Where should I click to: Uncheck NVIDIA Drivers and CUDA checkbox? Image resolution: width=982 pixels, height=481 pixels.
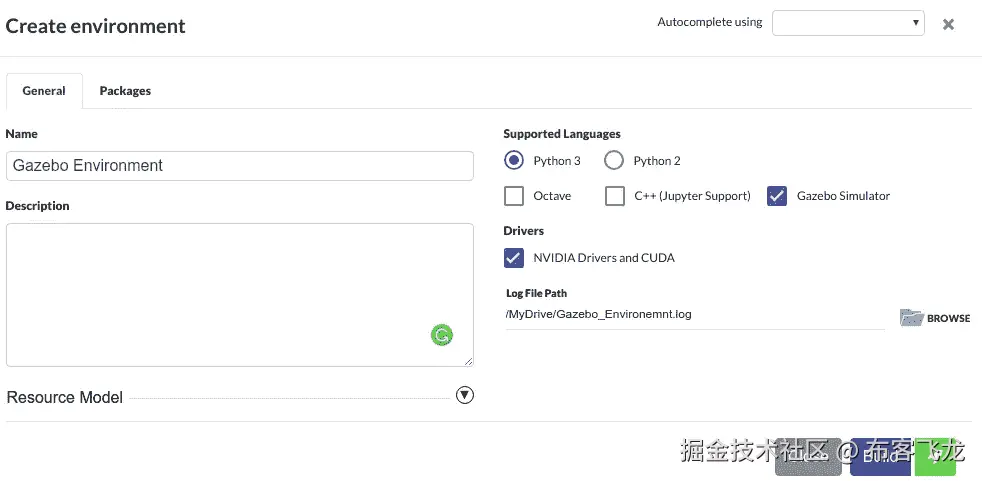tap(514, 258)
